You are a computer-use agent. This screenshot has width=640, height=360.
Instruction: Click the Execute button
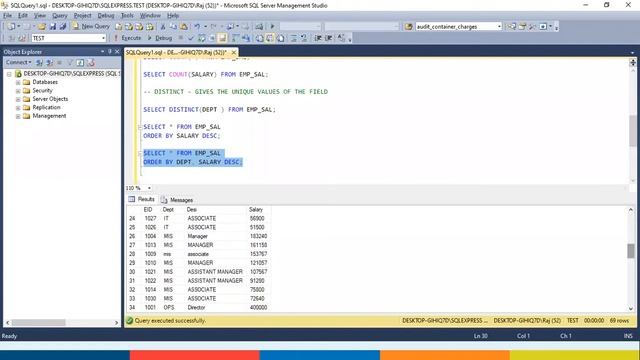coord(127,38)
